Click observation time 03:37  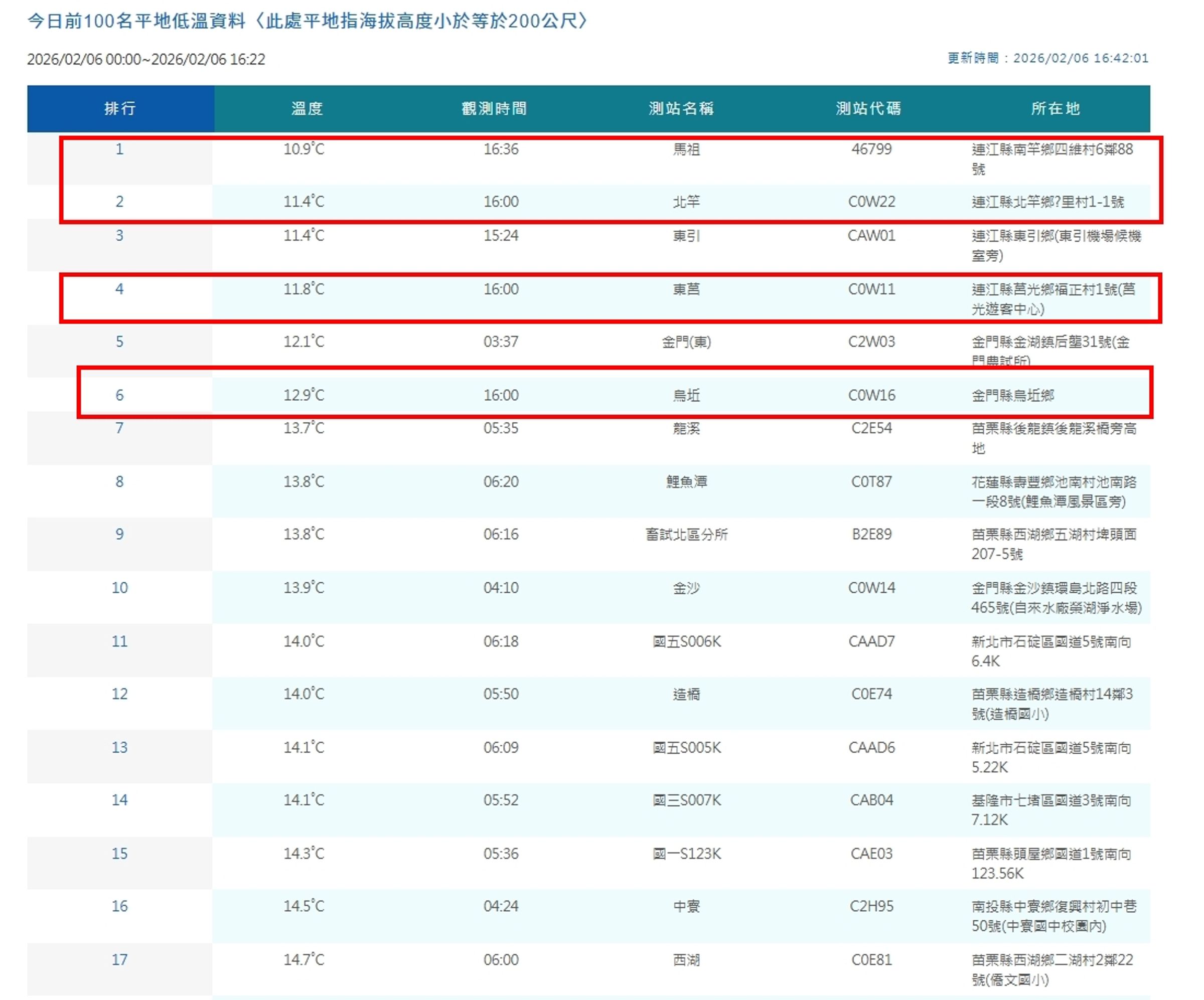pyautogui.click(x=501, y=342)
